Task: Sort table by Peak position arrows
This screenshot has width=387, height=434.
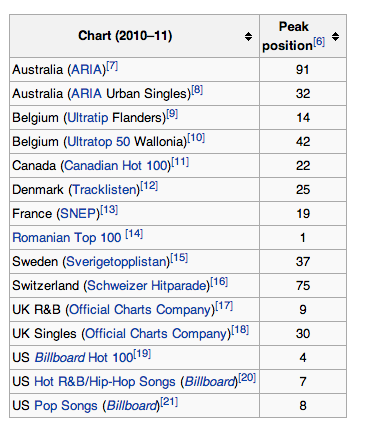Action: pyautogui.click(x=335, y=36)
